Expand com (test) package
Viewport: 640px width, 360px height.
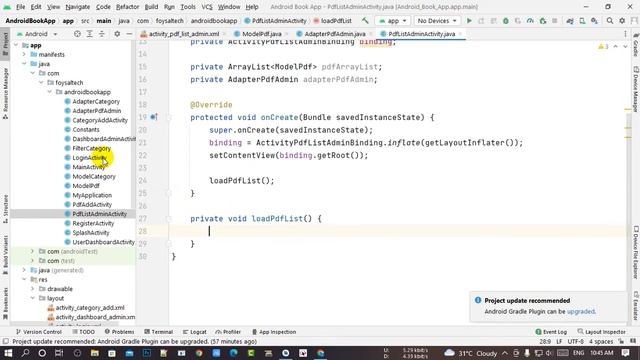32,261
